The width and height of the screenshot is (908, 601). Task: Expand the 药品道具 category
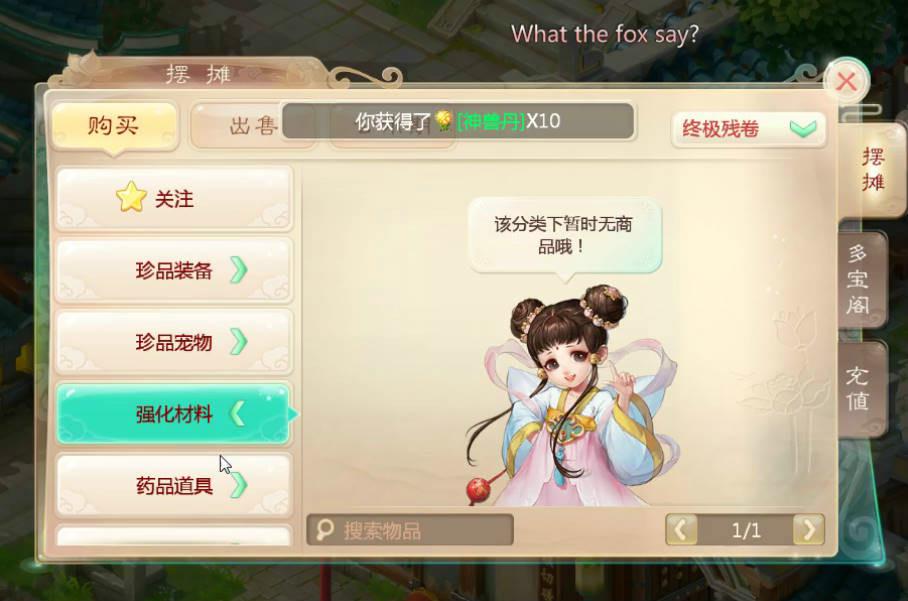174,485
